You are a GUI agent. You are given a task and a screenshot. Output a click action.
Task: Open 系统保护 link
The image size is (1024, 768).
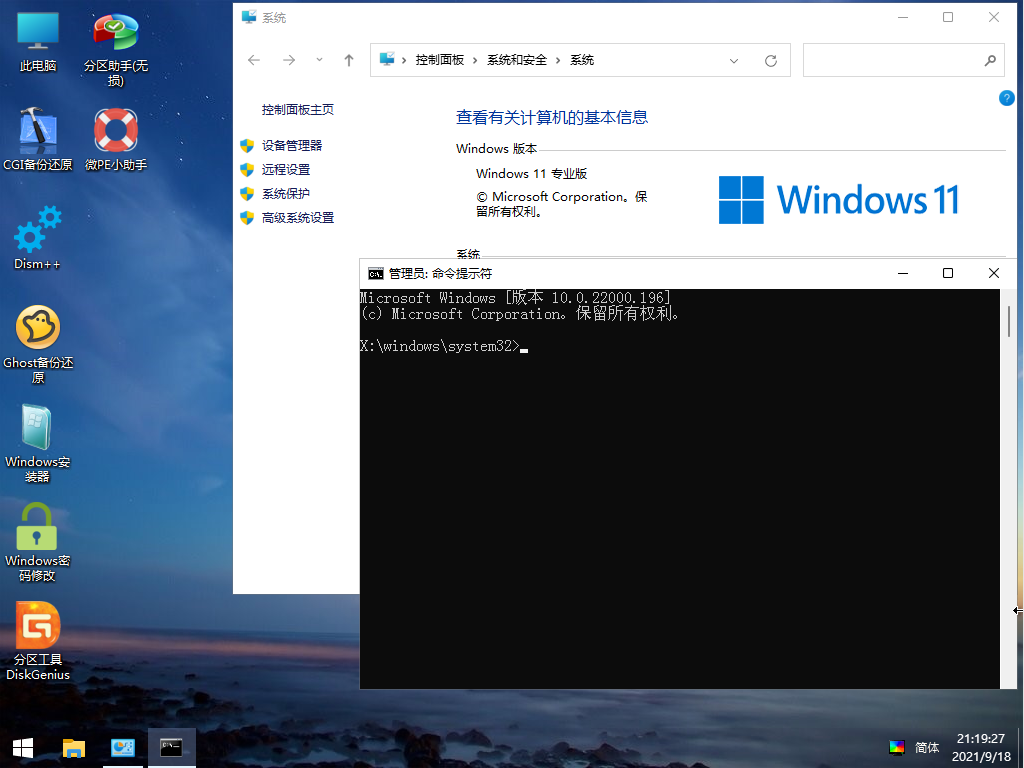click(x=285, y=194)
